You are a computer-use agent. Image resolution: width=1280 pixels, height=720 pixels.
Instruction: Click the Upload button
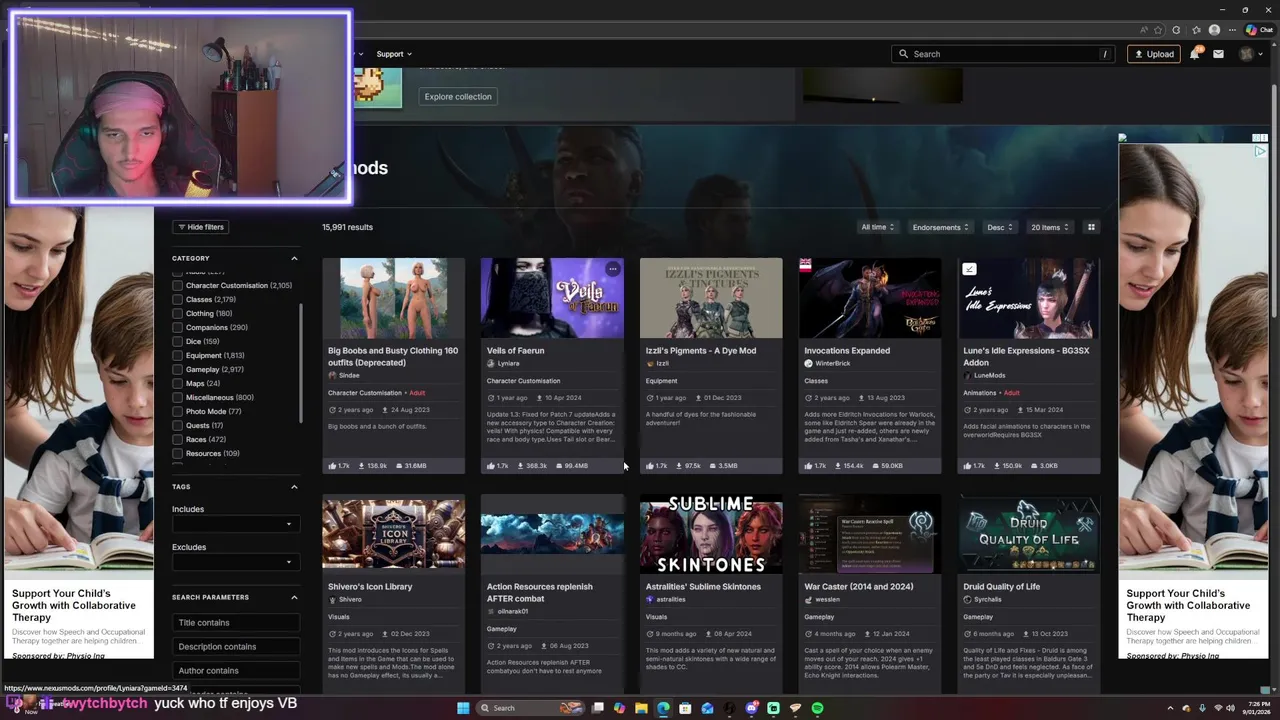click(1154, 54)
